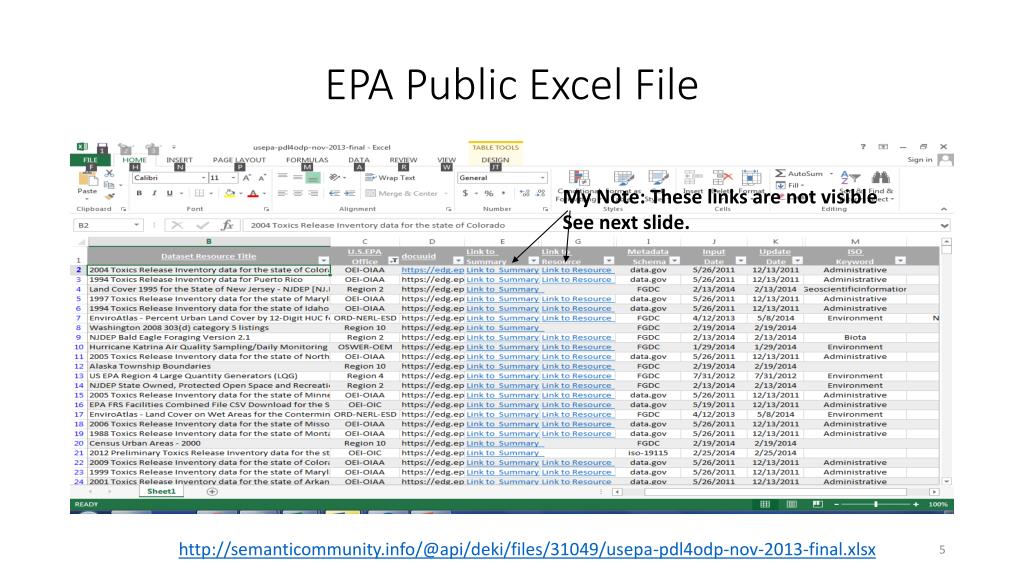Click the Accounting dollar format icon
This screenshot has width=1024, height=576.
pyautogui.click(x=465, y=193)
